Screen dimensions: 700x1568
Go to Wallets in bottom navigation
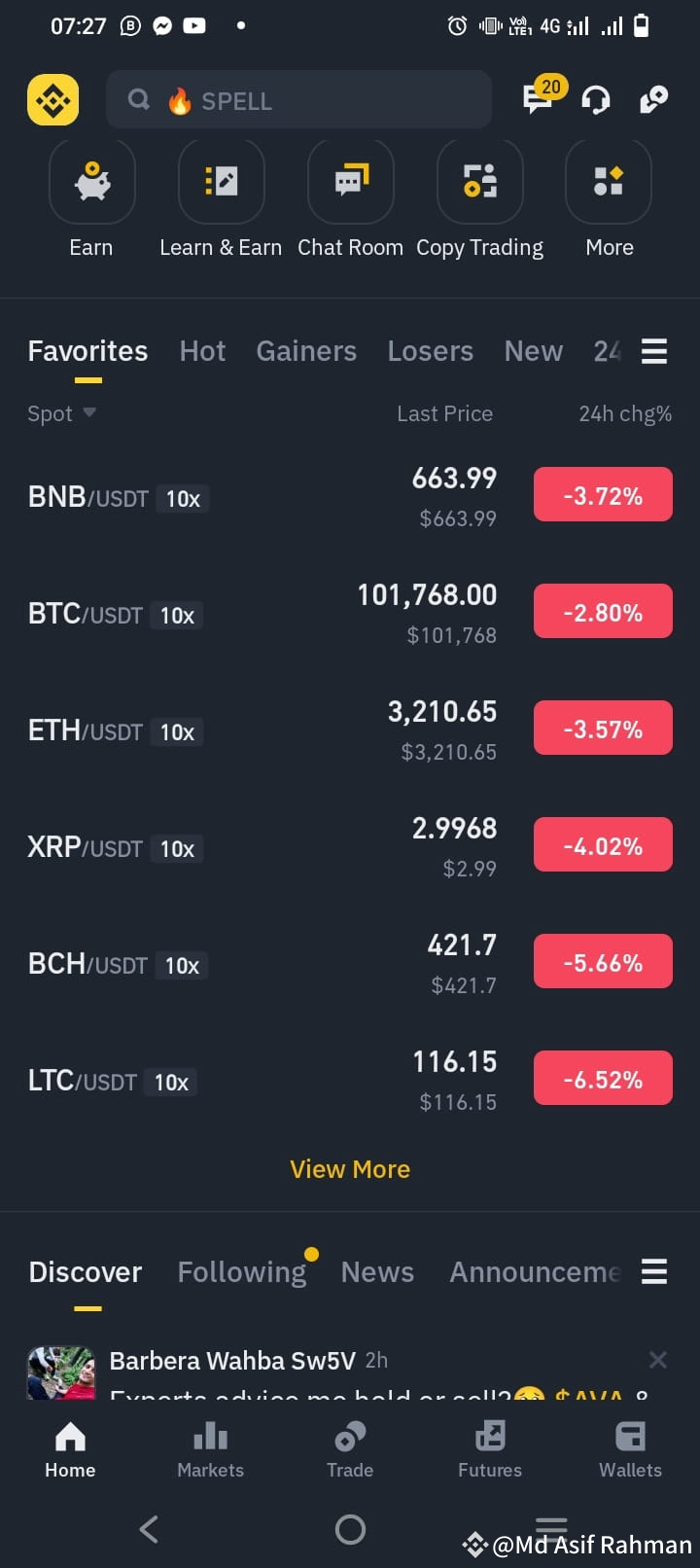[x=630, y=1449]
